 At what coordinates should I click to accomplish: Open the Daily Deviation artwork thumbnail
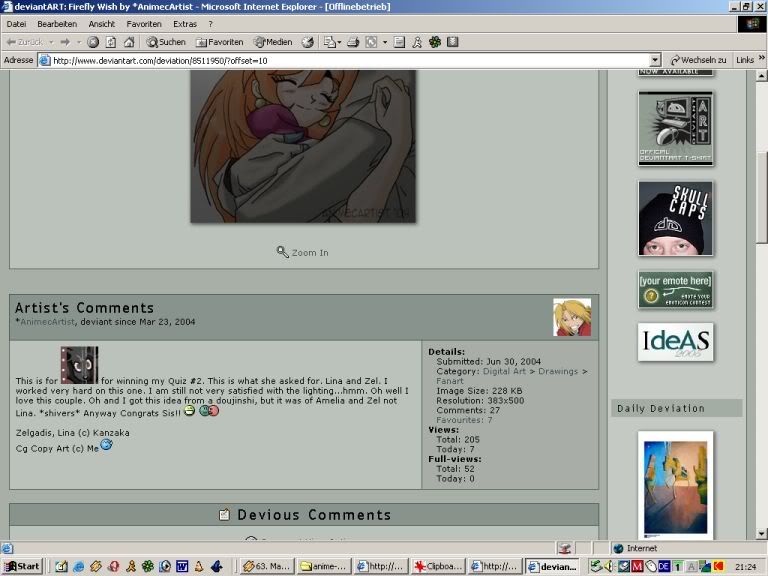click(675, 487)
